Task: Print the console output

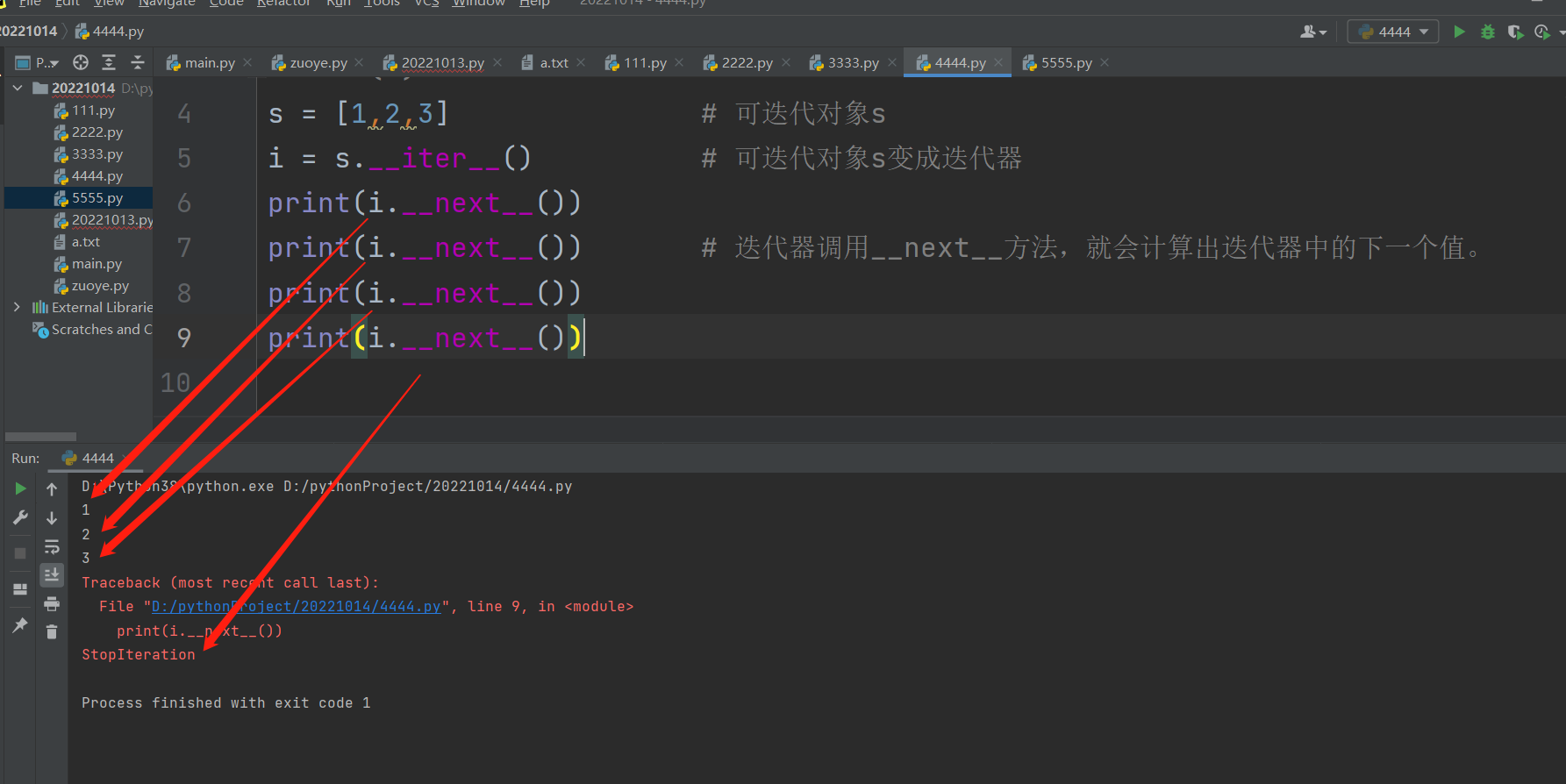Action: pyautogui.click(x=52, y=604)
